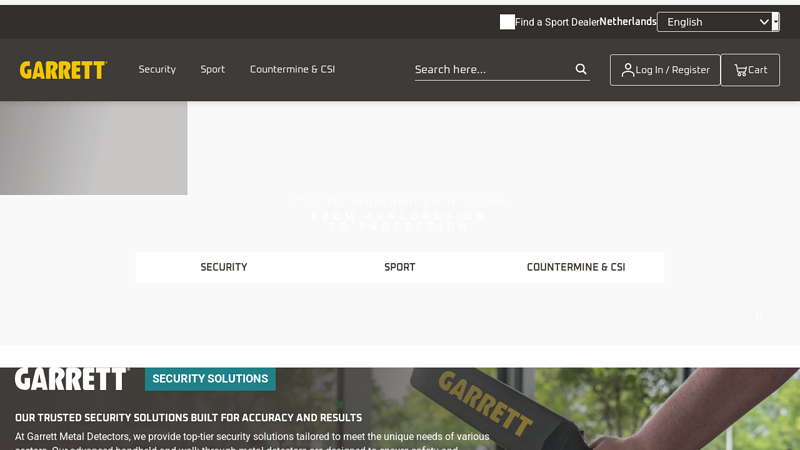Click the shopping cart icon

point(740,70)
